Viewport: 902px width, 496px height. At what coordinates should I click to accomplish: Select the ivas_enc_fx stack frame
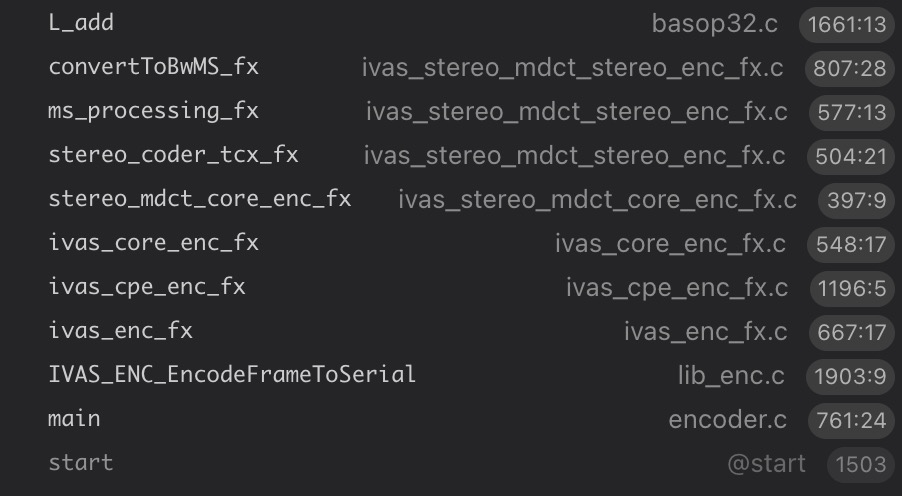pos(120,331)
